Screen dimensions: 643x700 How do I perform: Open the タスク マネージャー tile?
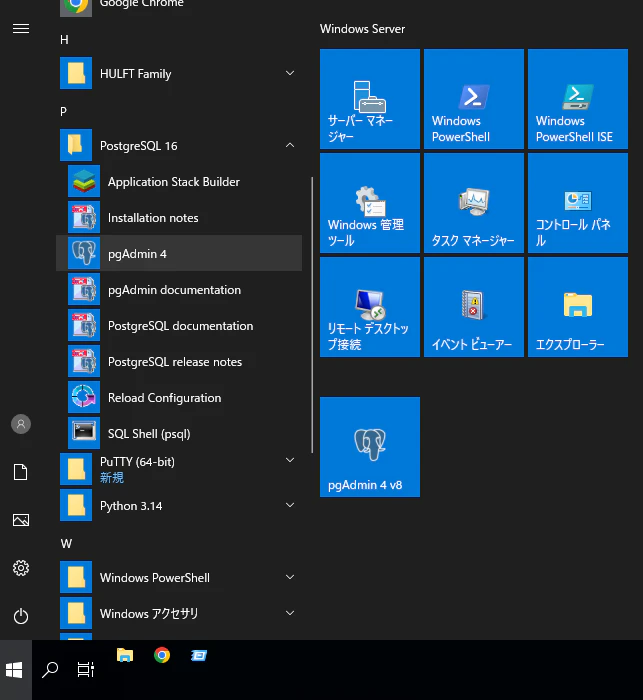tap(474, 203)
